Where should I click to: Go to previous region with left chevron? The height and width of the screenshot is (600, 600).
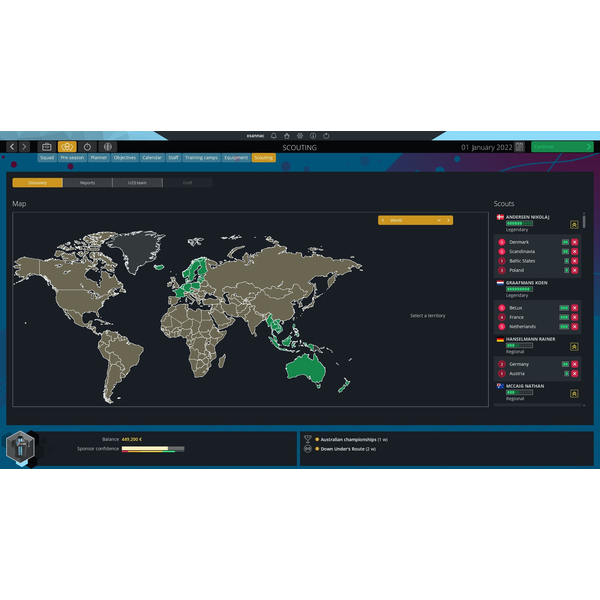(x=383, y=220)
